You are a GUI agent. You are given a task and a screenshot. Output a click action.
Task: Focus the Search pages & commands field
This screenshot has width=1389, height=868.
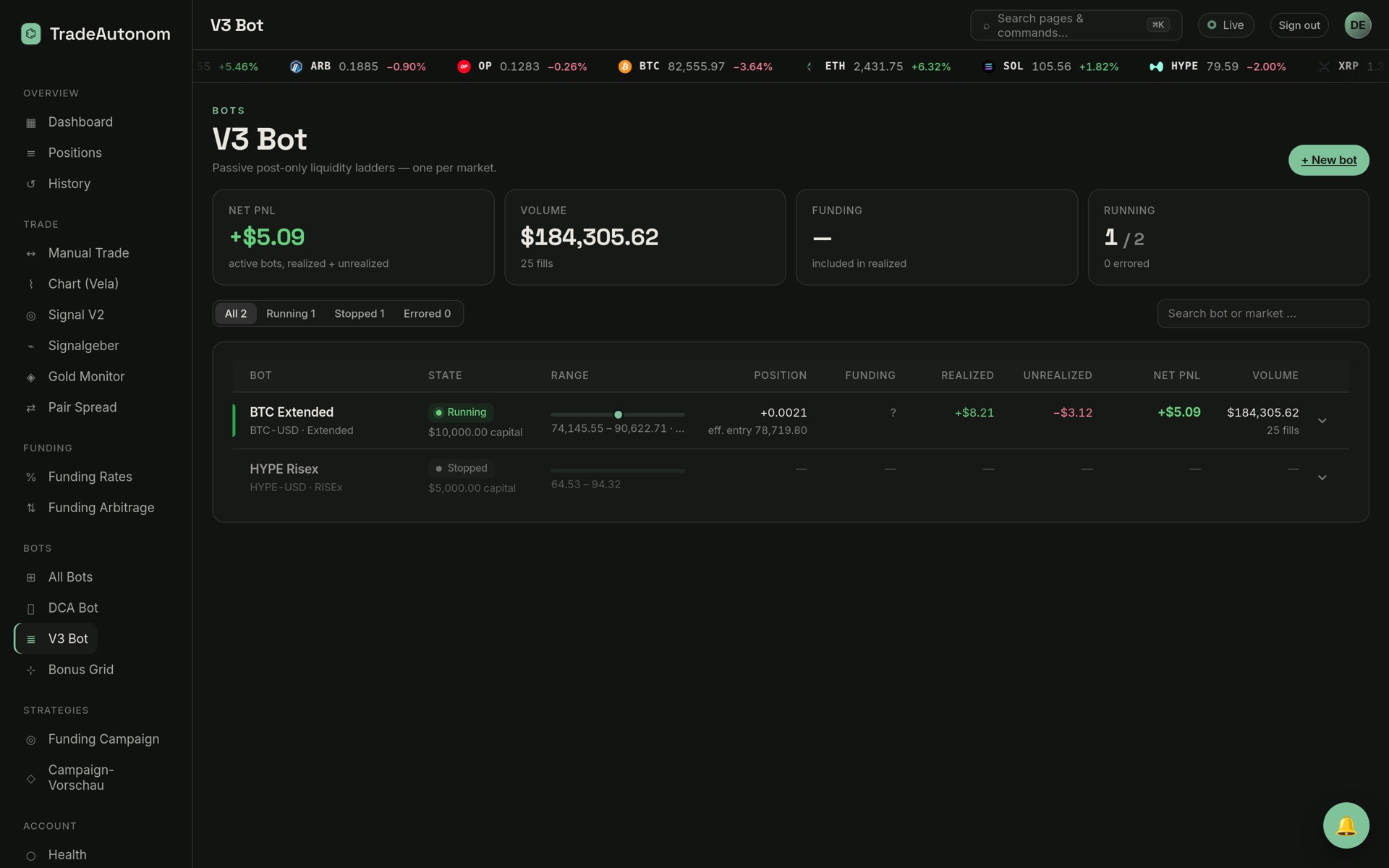tap(1076, 25)
